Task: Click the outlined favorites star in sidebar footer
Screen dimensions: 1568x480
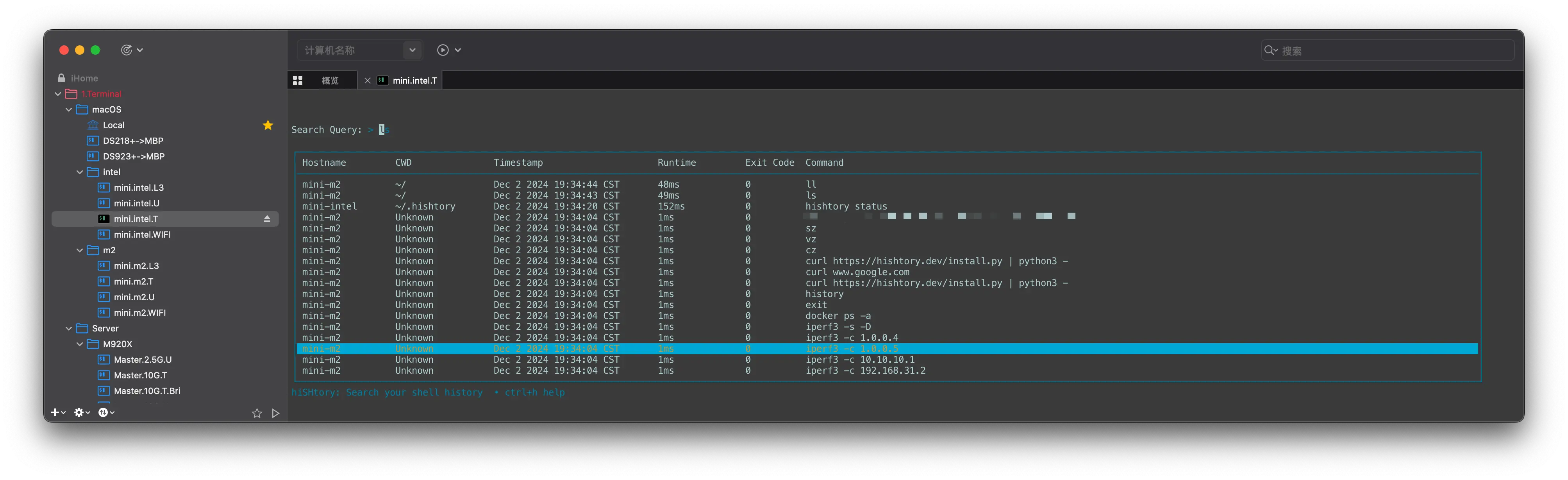Action: (257, 413)
